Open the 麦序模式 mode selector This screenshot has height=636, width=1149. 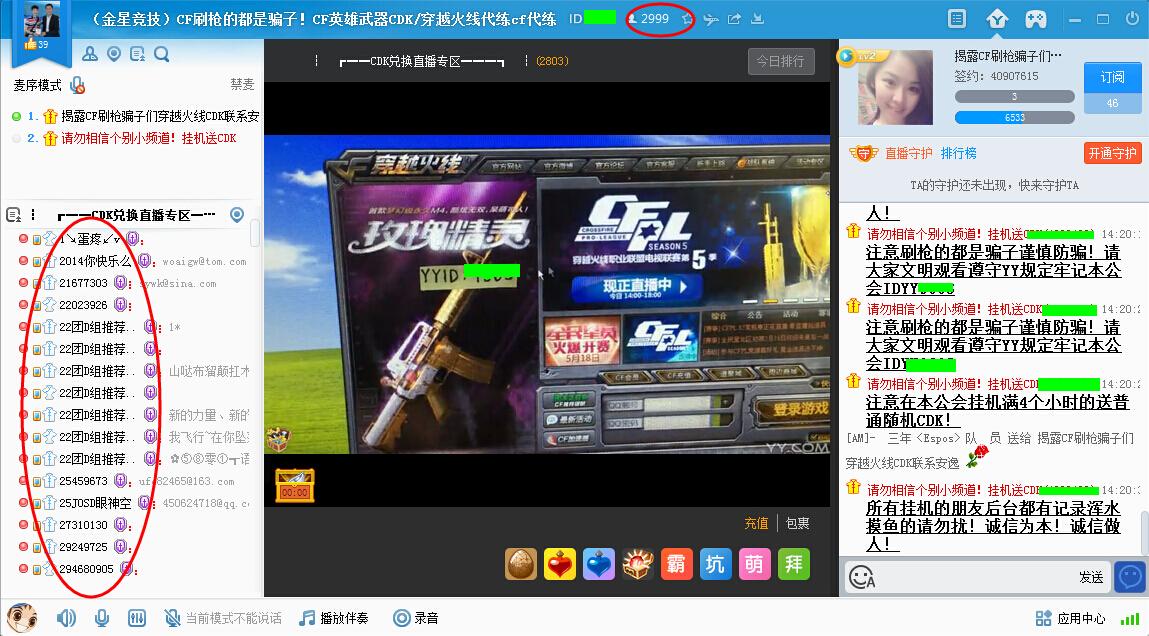(37, 86)
